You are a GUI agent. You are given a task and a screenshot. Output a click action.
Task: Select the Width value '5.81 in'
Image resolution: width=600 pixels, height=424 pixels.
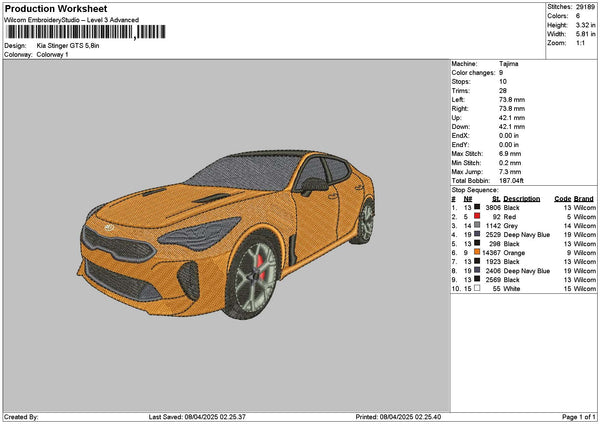click(585, 34)
